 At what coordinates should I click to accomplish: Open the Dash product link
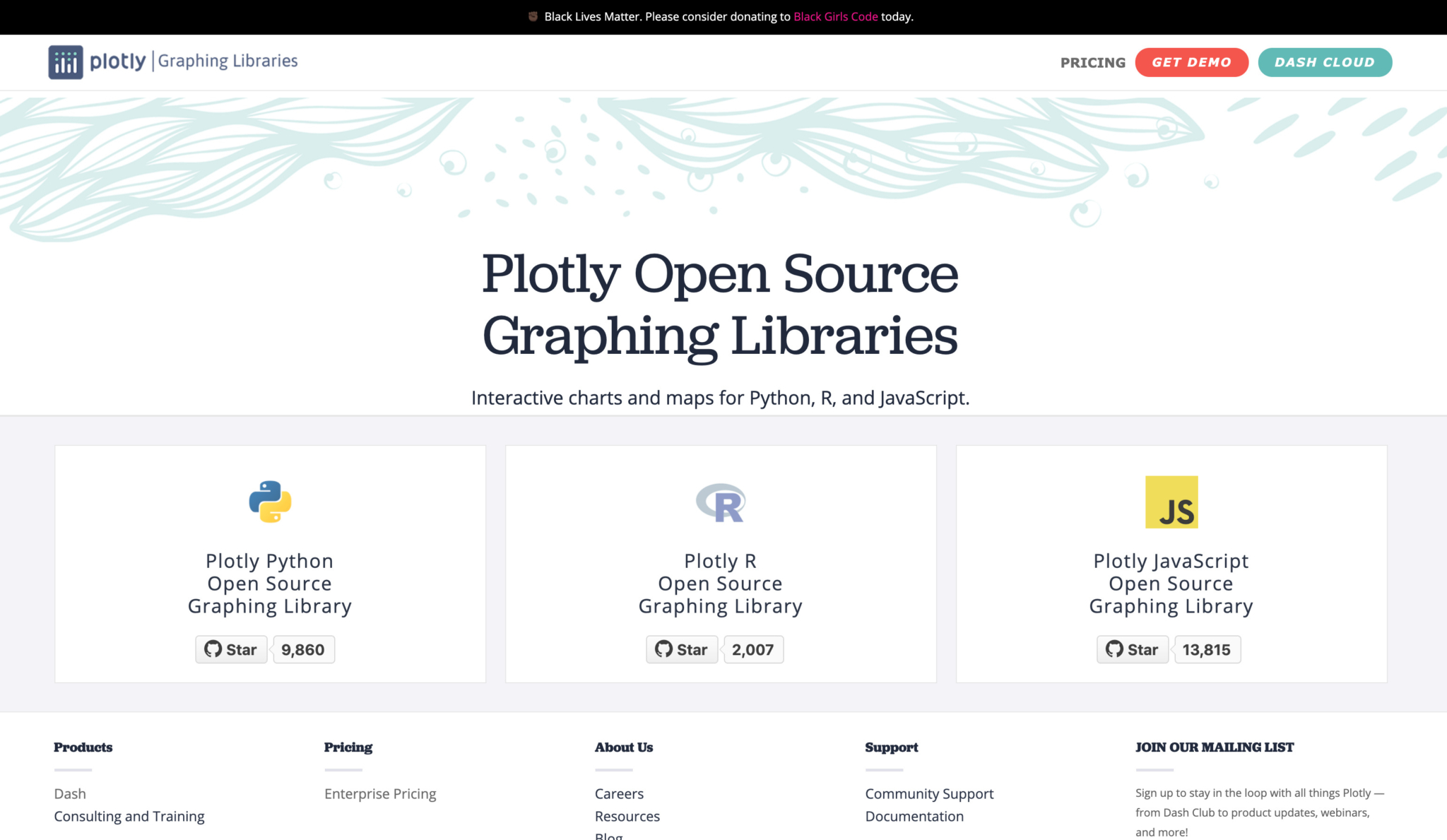click(70, 793)
